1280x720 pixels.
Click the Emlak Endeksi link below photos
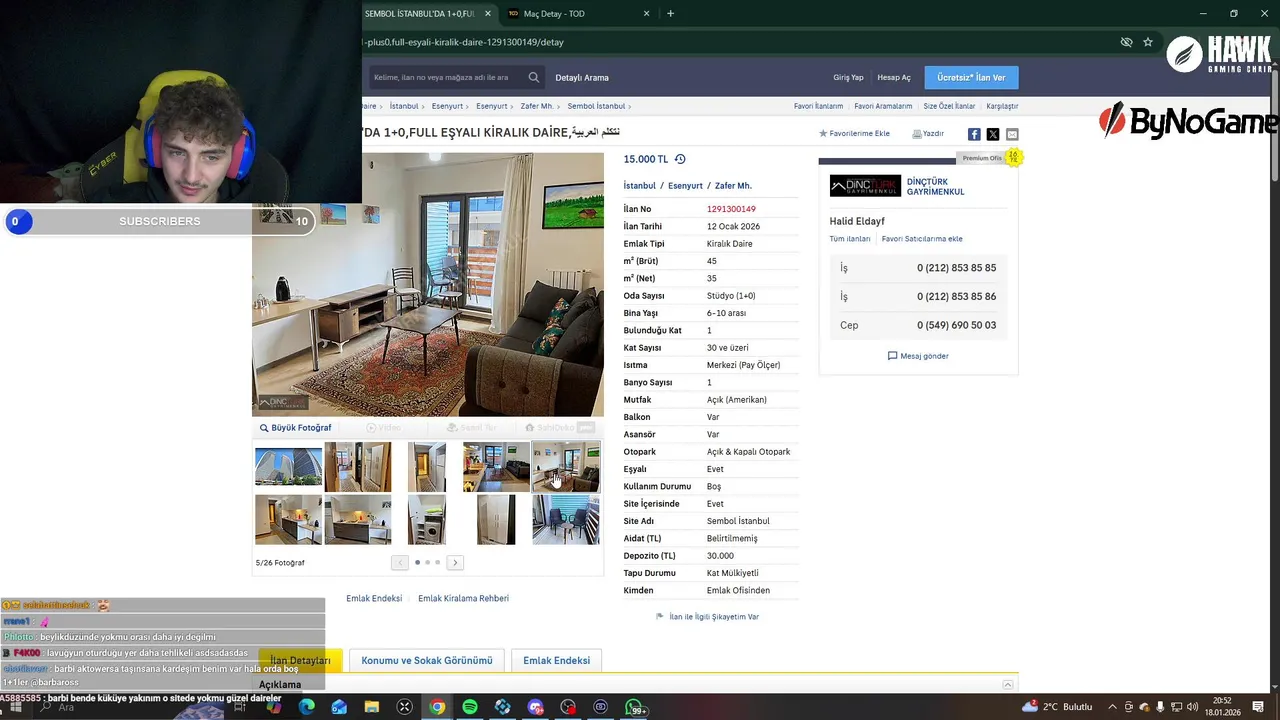point(374,598)
